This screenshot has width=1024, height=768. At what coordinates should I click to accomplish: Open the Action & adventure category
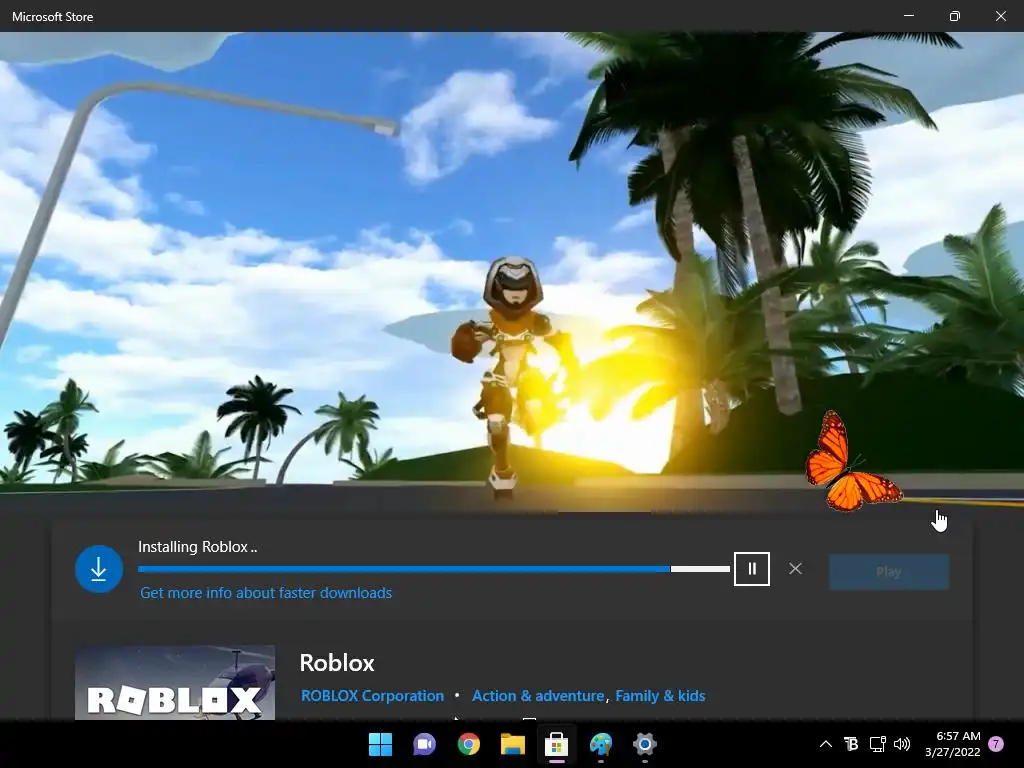point(538,696)
